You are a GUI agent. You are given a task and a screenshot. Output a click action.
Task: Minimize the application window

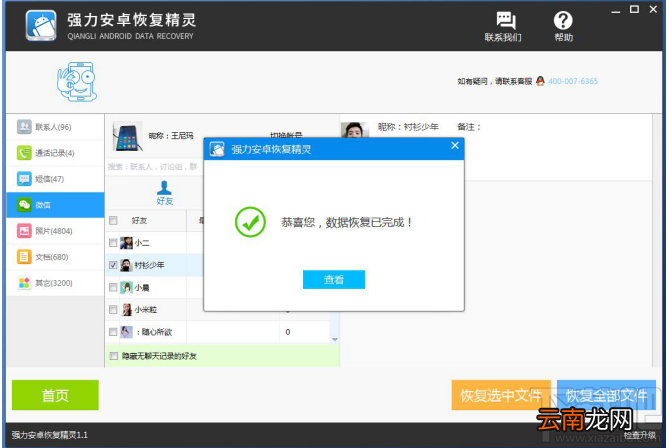[x=615, y=10]
